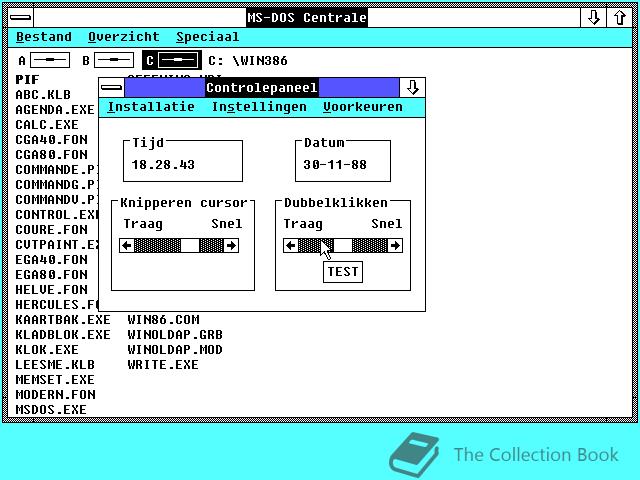This screenshot has height=480, width=640.
Task: Select file KLADBLOK.EXE
Action: tap(63, 335)
